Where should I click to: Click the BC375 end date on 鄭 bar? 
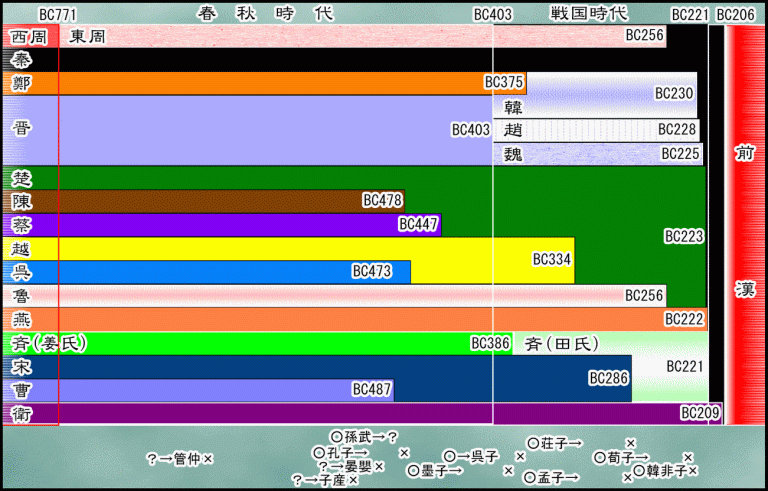click(504, 82)
